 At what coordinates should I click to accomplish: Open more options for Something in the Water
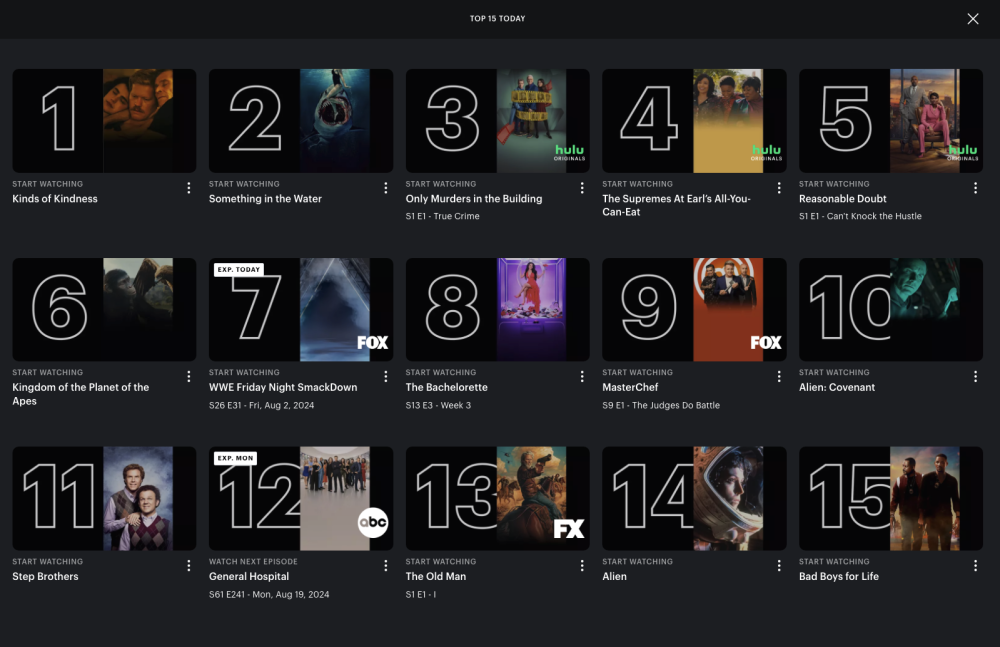[x=385, y=188]
